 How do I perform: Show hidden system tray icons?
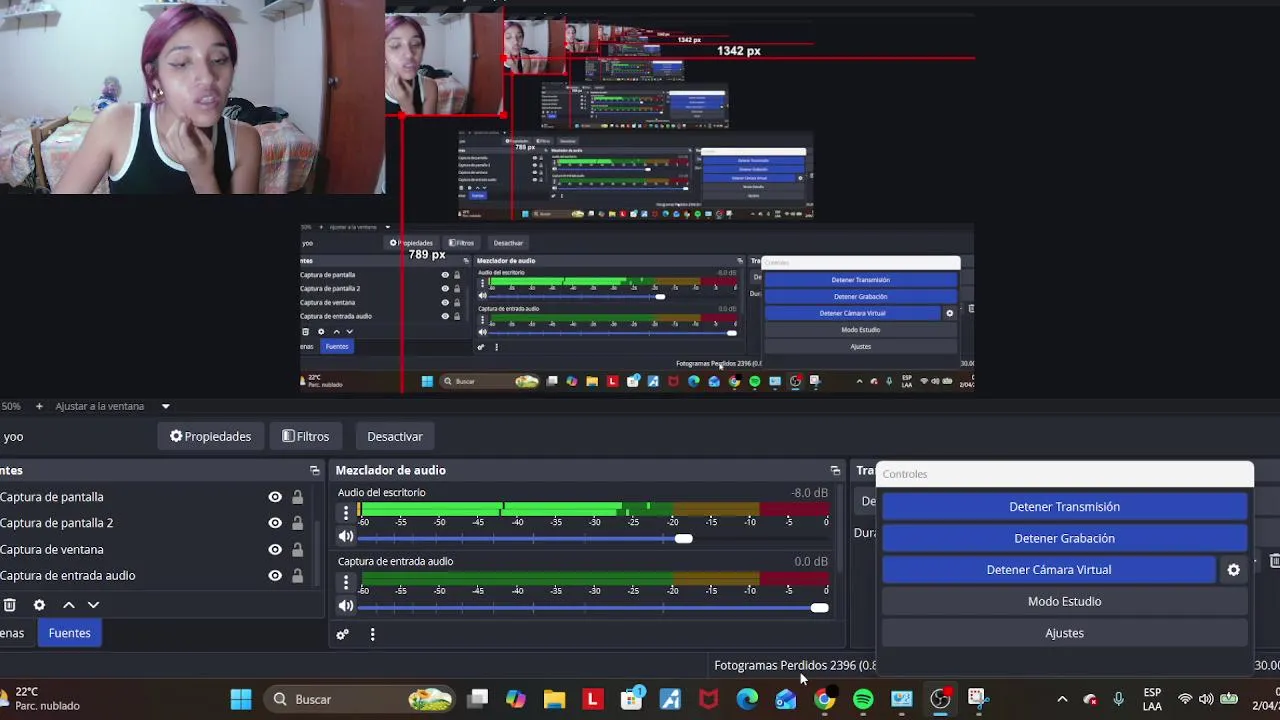click(1062, 699)
